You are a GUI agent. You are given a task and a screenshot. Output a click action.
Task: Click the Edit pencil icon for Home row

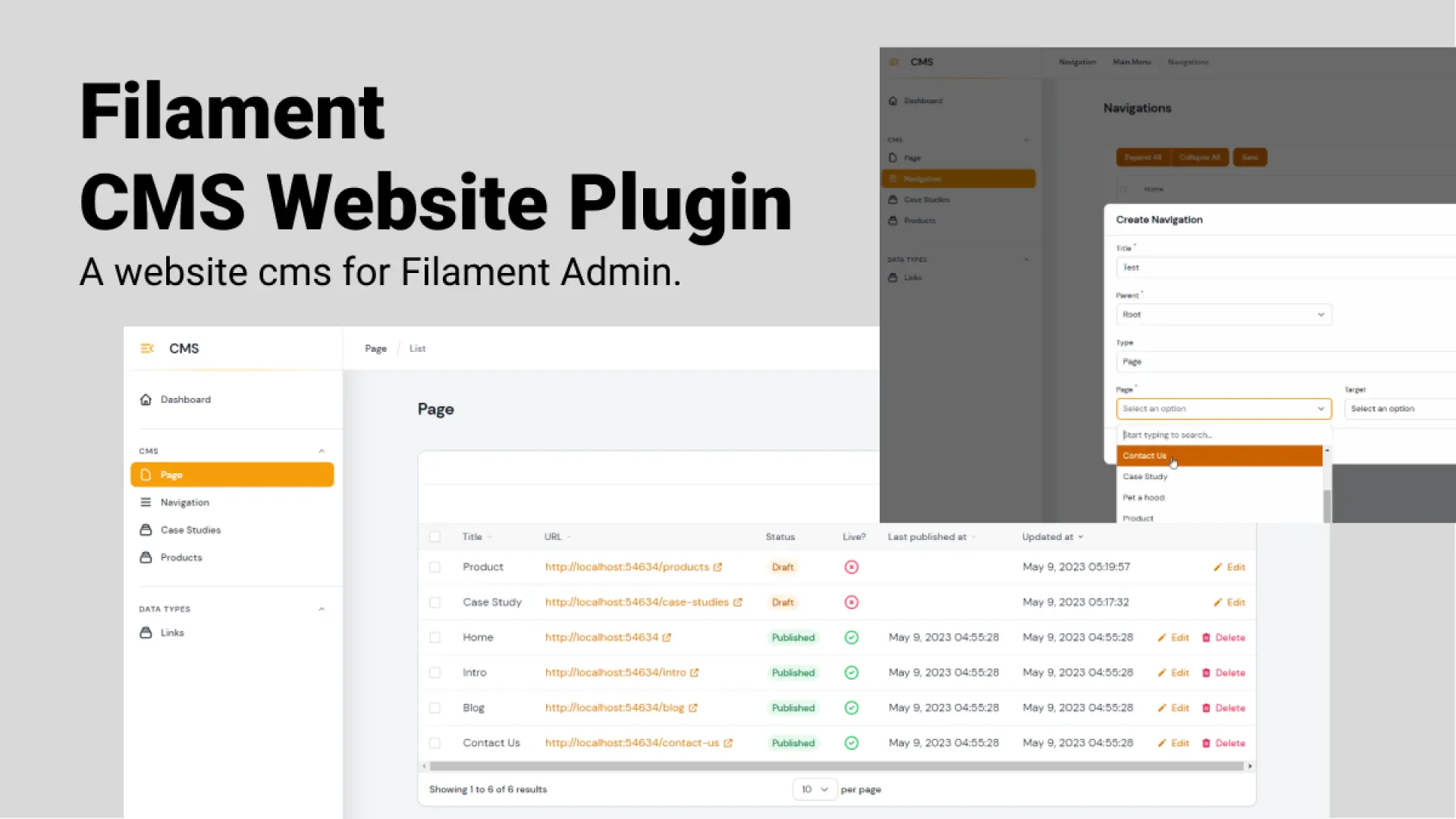point(1159,637)
